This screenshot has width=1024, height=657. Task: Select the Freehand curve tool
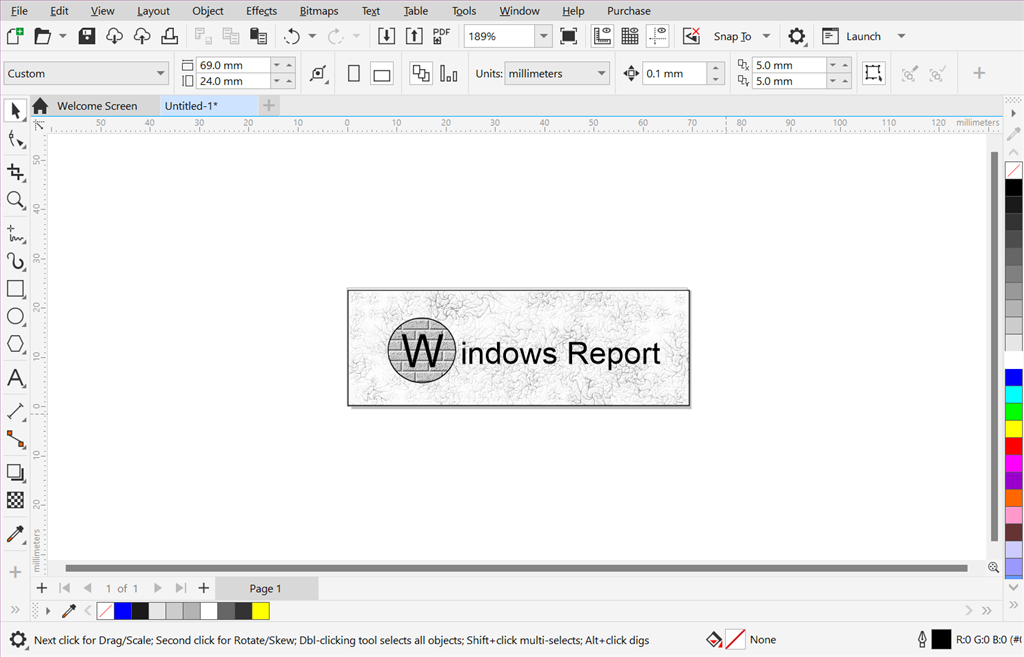pyautogui.click(x=15, y=233)
